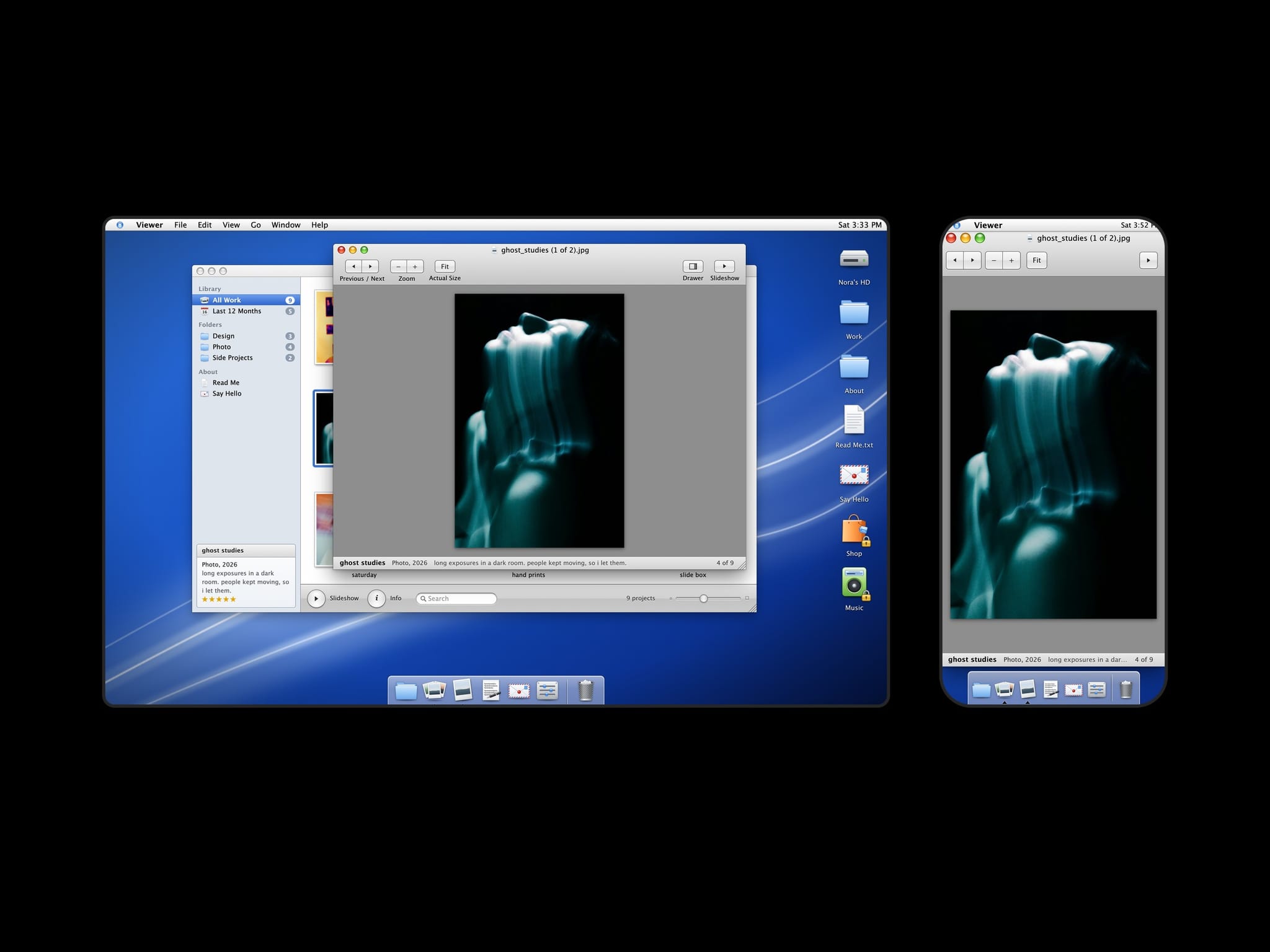
Task: Click stacked photos icon in desktop dock
Action: click(434, 690)
